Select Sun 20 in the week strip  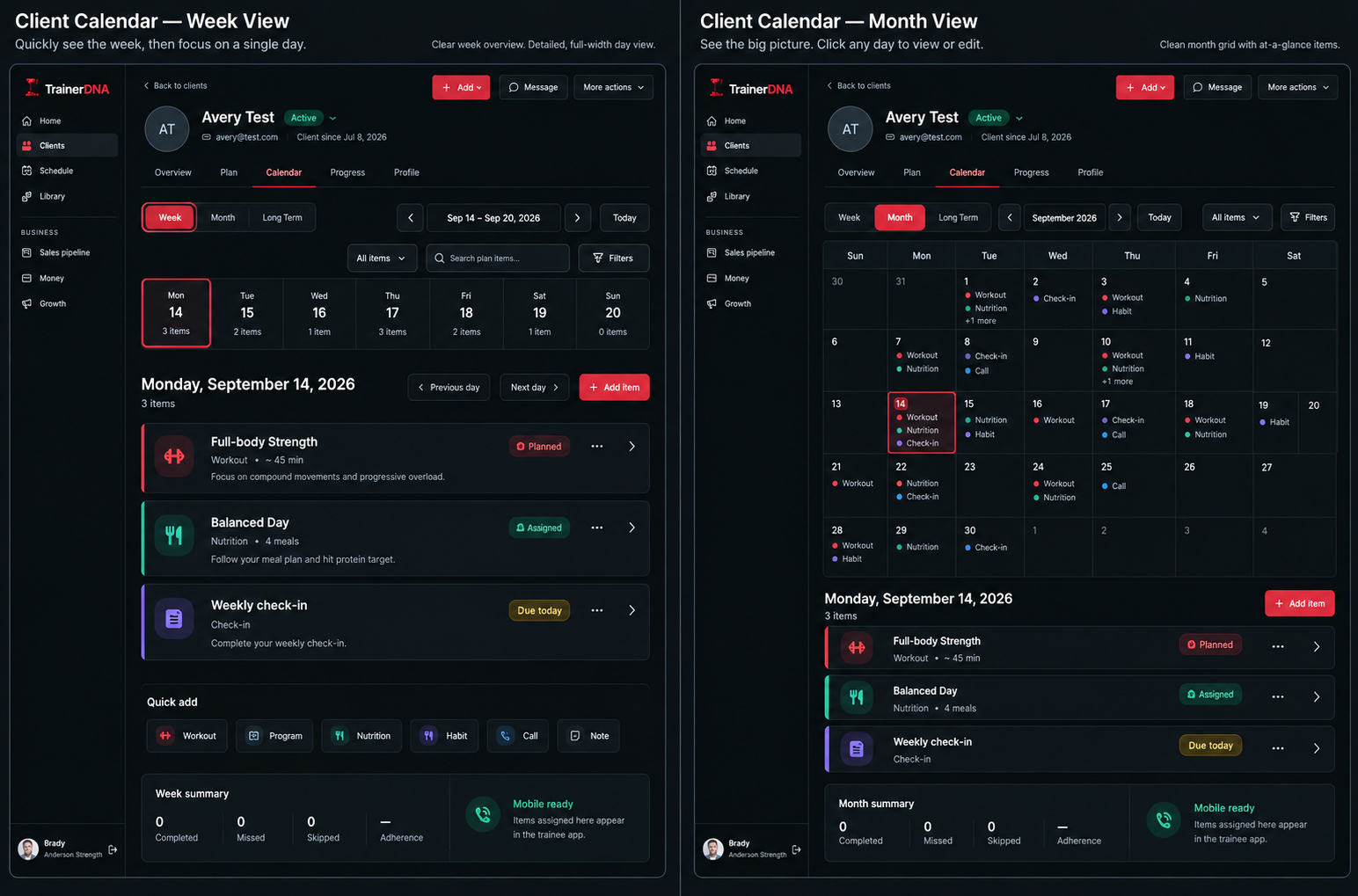(613, 314)
